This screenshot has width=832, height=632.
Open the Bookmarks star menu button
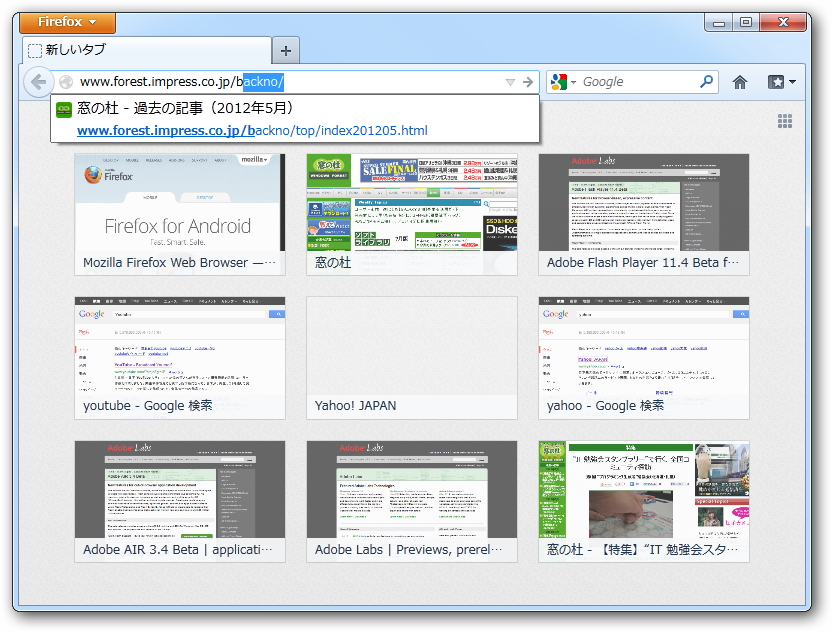click(782, 82)
